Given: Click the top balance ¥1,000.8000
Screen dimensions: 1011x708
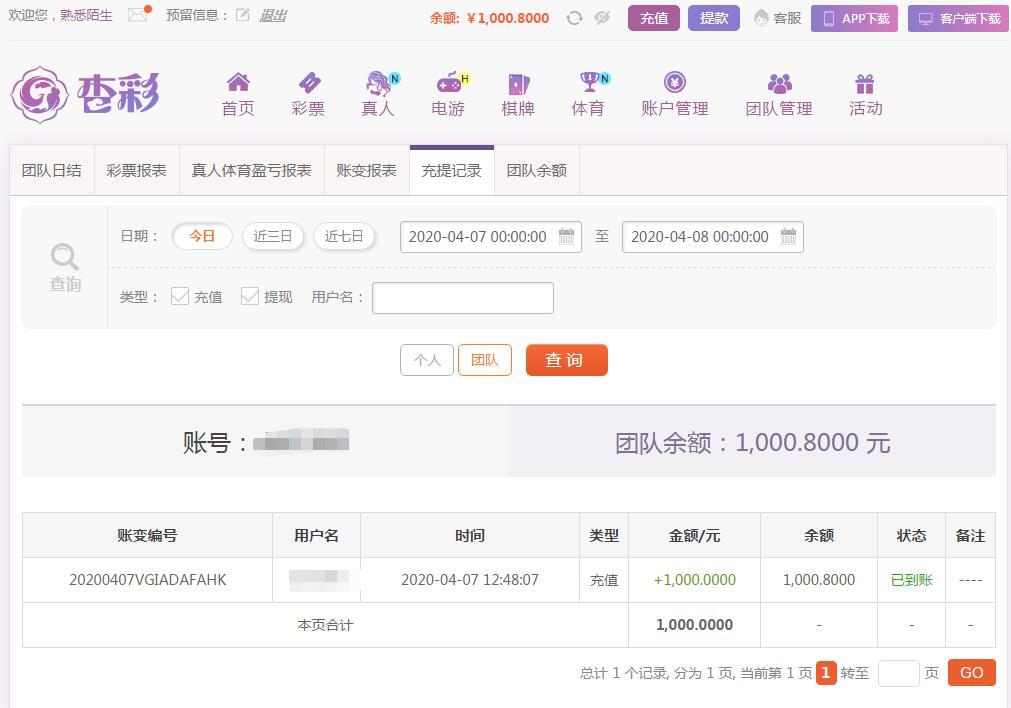Looking at the screenshot, I should pyautogui.click(x=507, y=18).
